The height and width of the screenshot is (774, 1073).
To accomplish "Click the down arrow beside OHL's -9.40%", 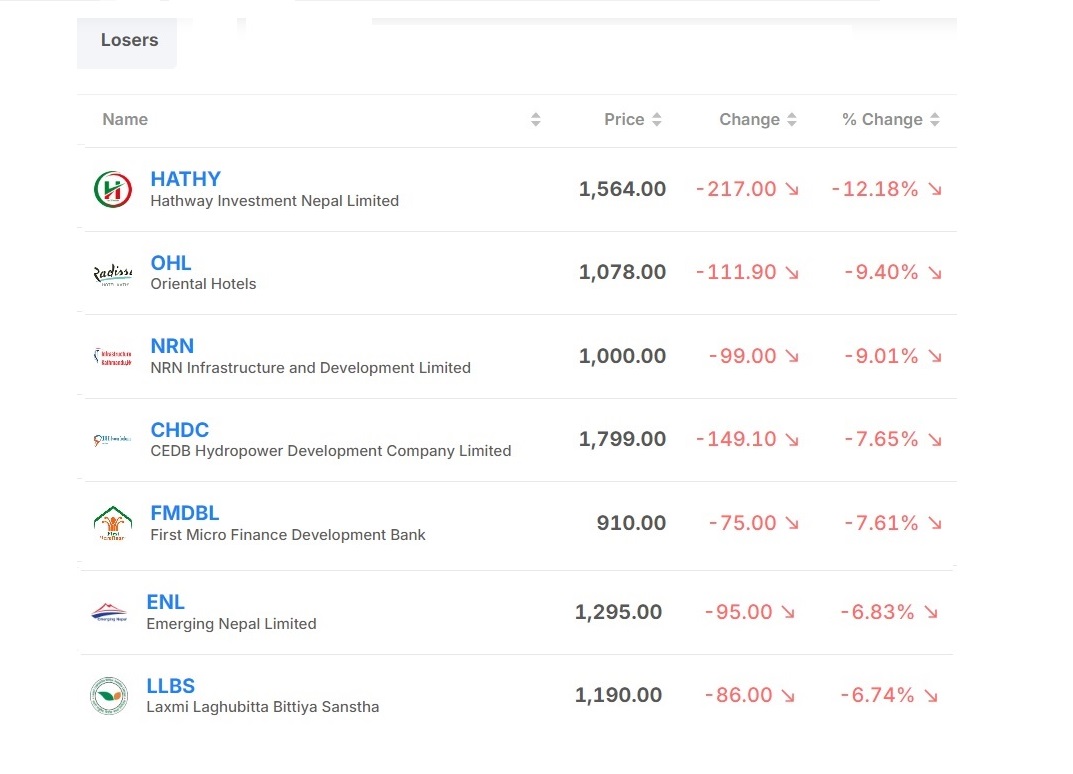I will click(x=935, y=273).
